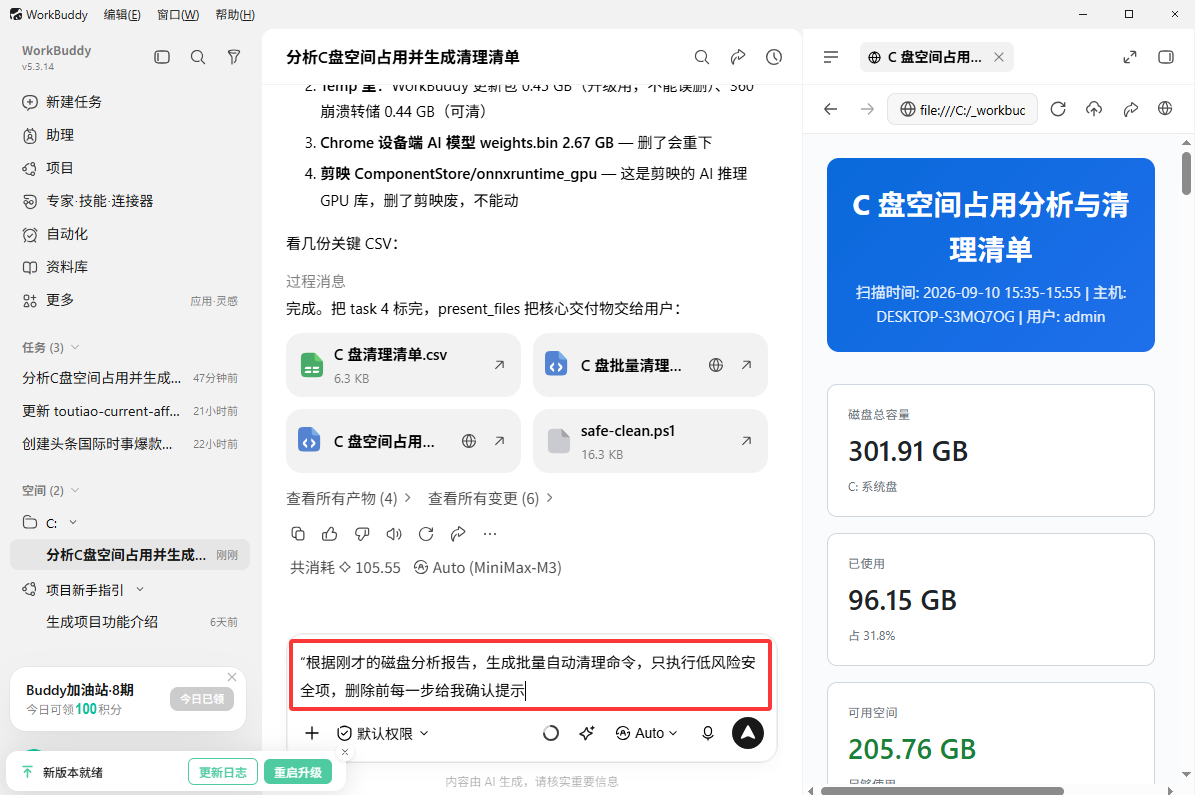Reload the preview page
Image resolution: width=1195 pixels, height=795 pixels.
(1058, 109)
